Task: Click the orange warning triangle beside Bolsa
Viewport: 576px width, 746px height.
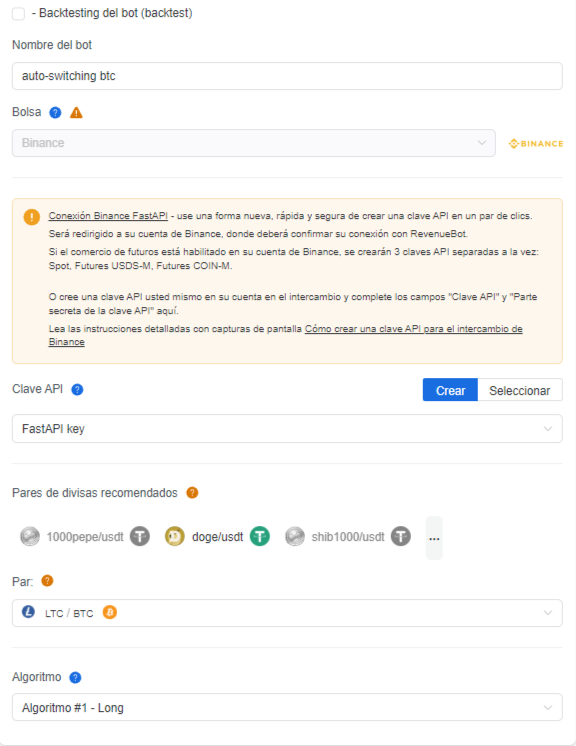Action: coord(77,113)
